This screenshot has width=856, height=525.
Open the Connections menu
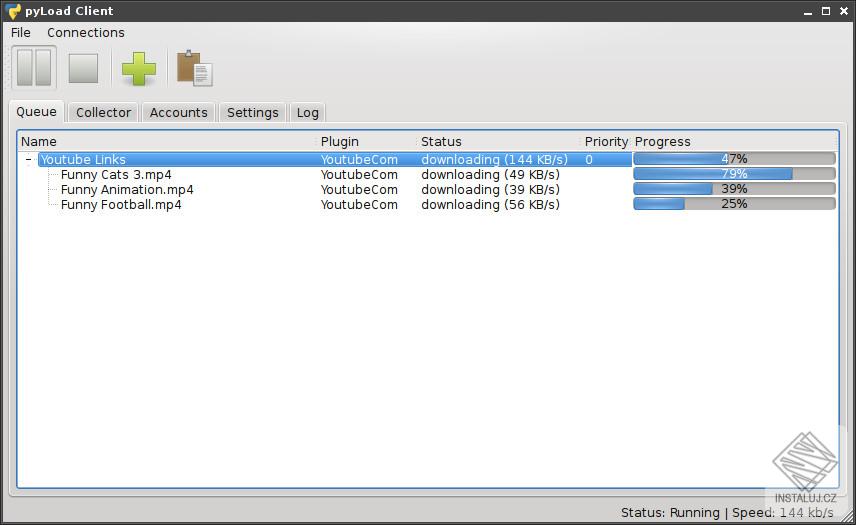pyautogui.click(x=86, y=33)
